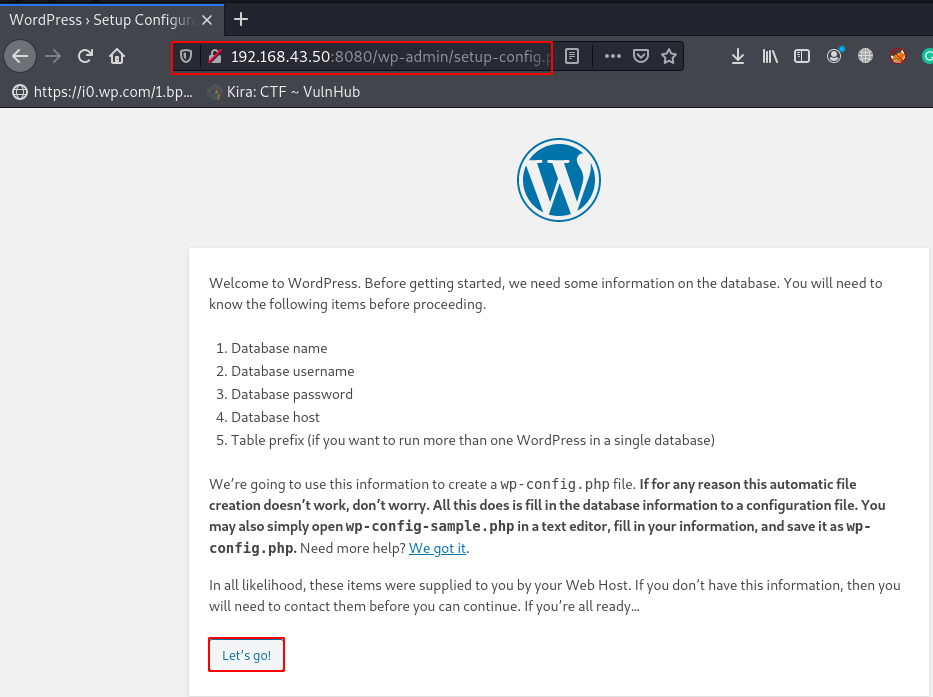
Task: Reload the current page
Action: point(86,57)
